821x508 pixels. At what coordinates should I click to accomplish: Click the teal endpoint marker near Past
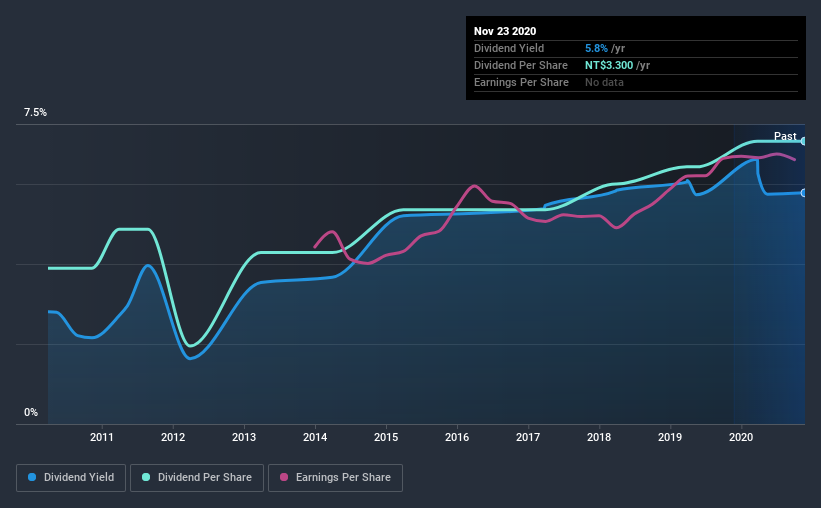[804, 141]
